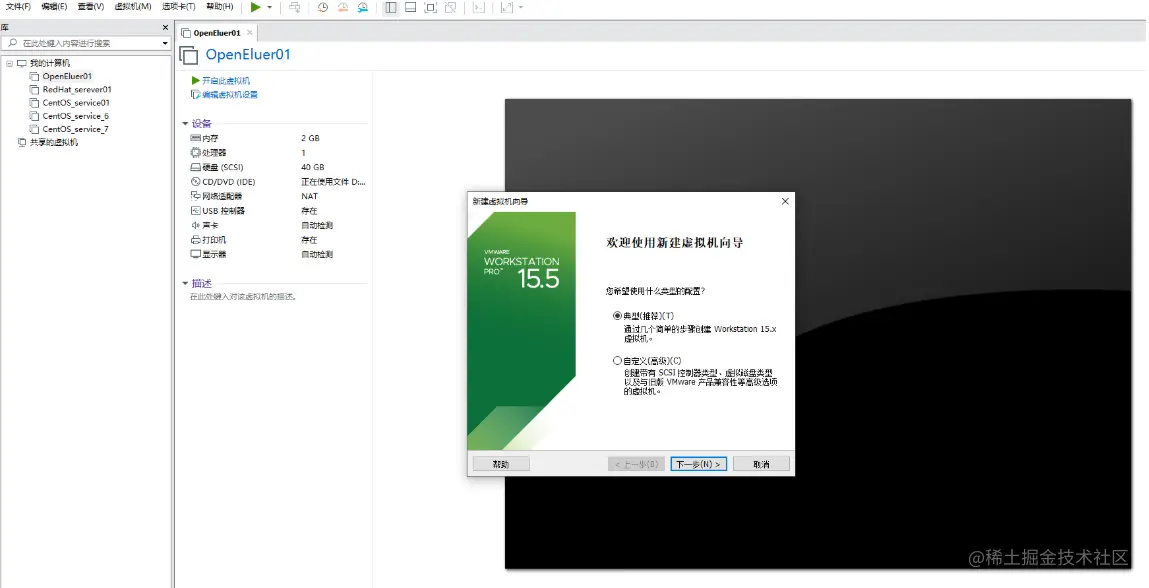Open the snapshot manager icon

coord(363,7)
